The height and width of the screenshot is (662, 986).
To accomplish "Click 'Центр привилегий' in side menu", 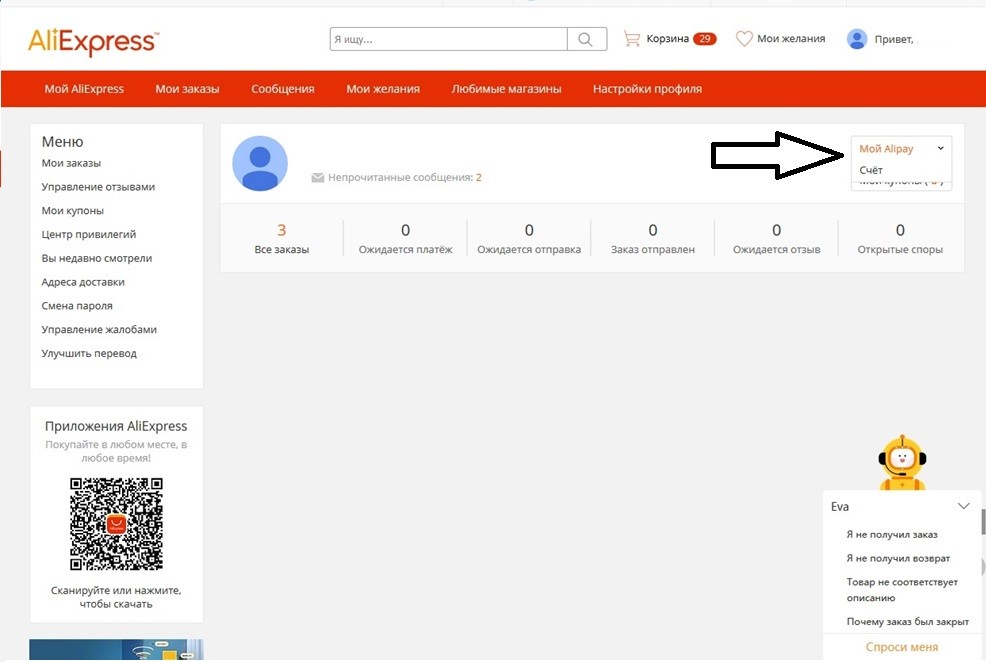I will pos(89,234).
